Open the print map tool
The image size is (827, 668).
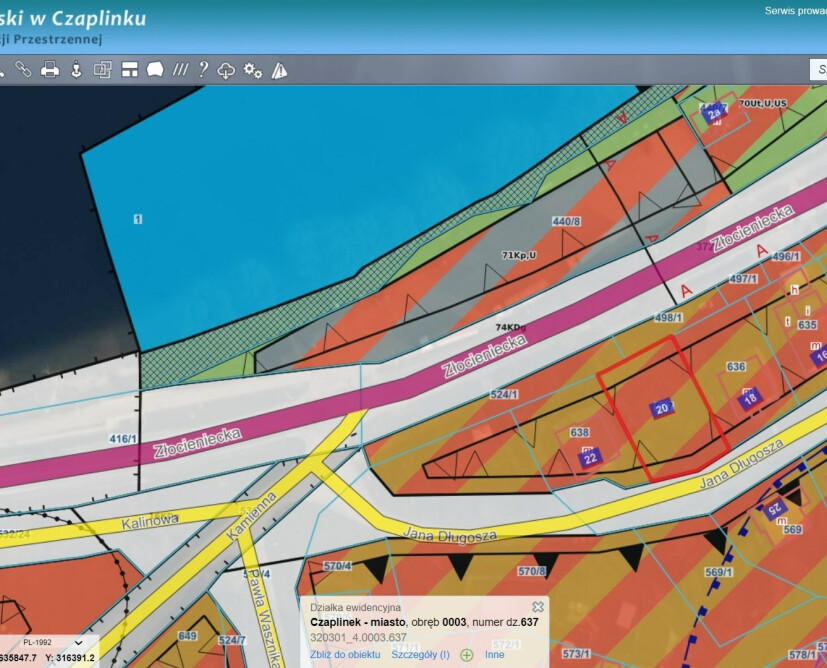pos(50,70)
